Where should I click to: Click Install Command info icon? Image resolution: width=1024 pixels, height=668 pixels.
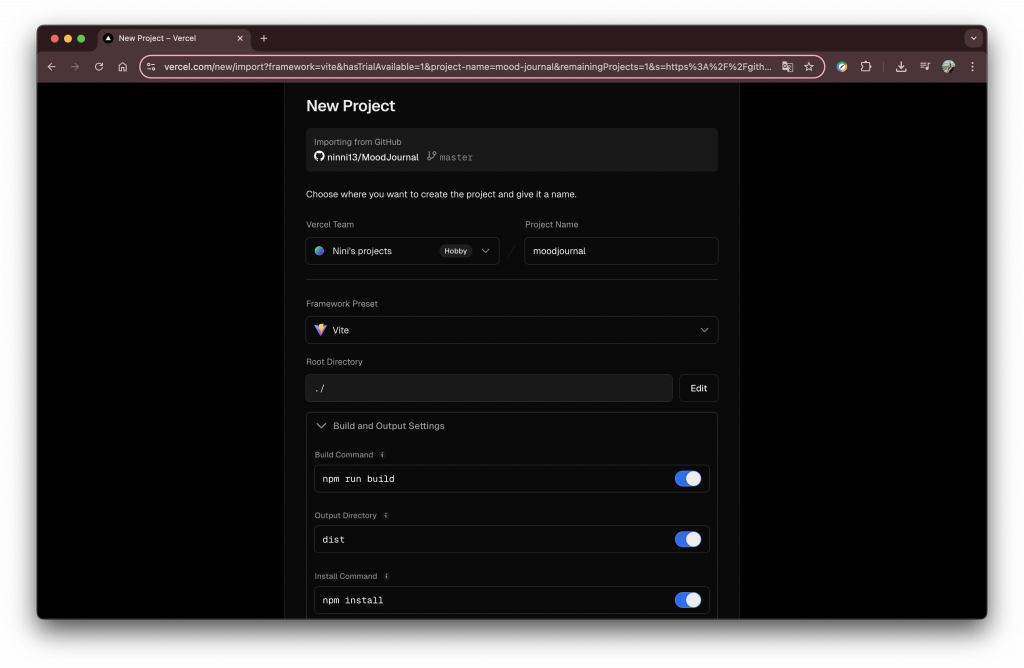(386, 576)
